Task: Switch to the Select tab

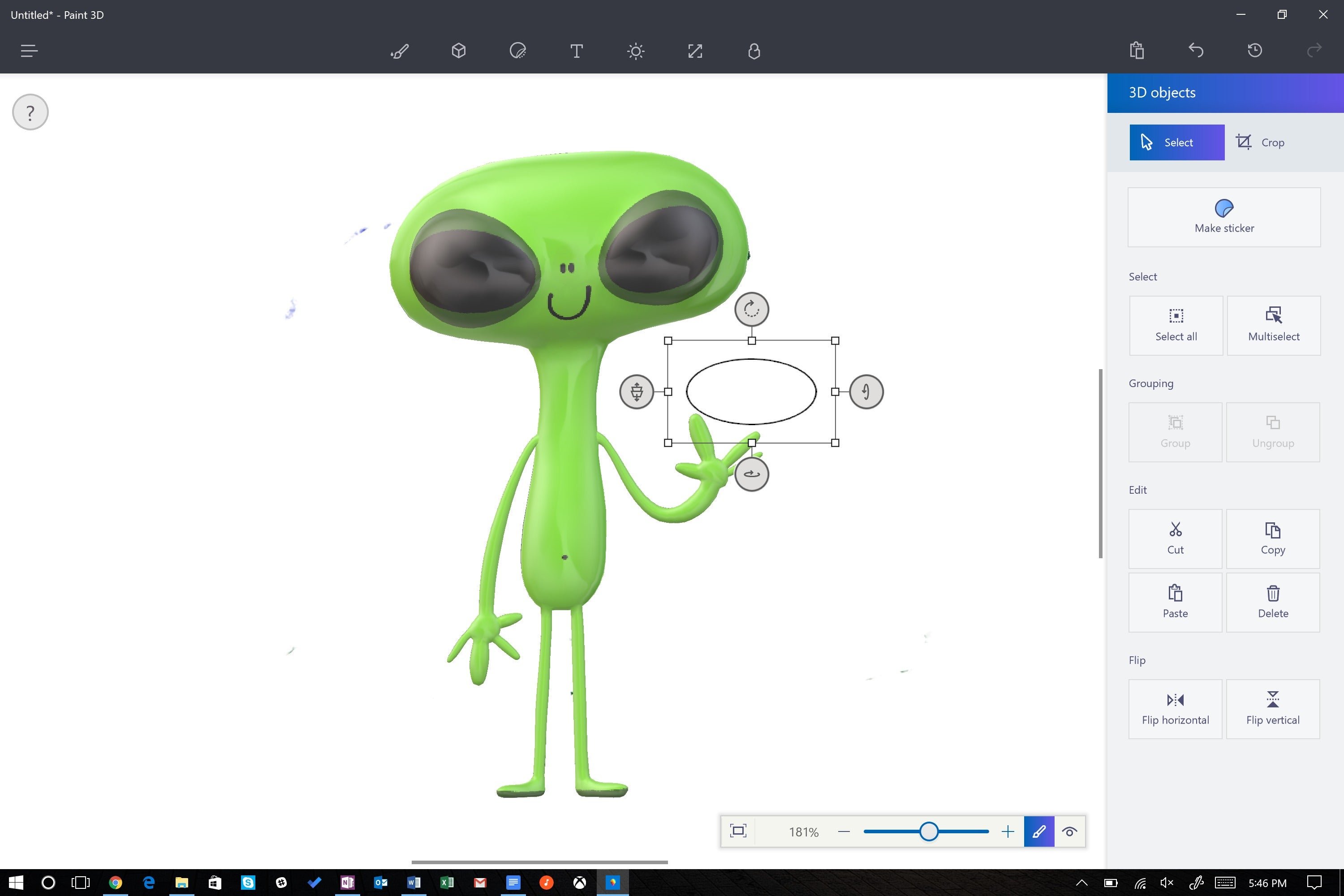Action: pos(1176,142)
